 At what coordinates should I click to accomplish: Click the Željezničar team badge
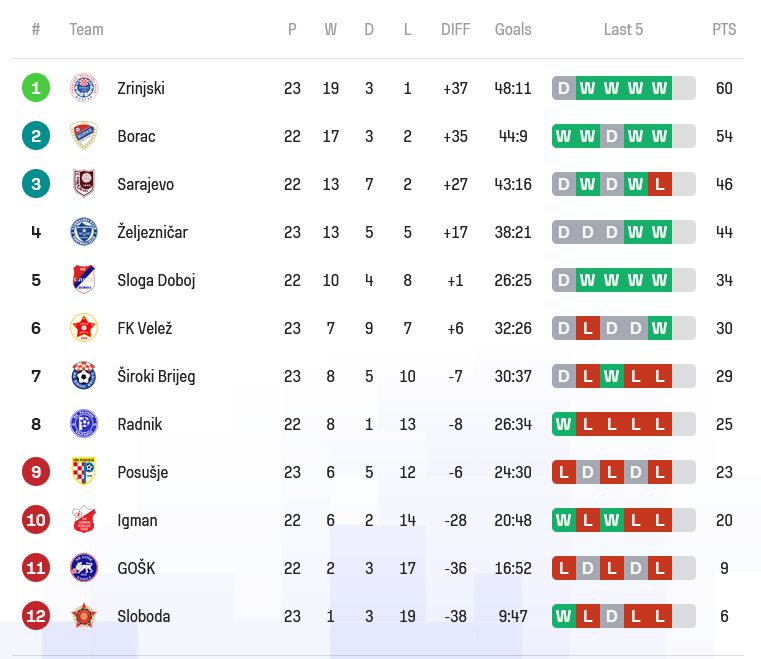pyautogui.click(x=84, y=232)
